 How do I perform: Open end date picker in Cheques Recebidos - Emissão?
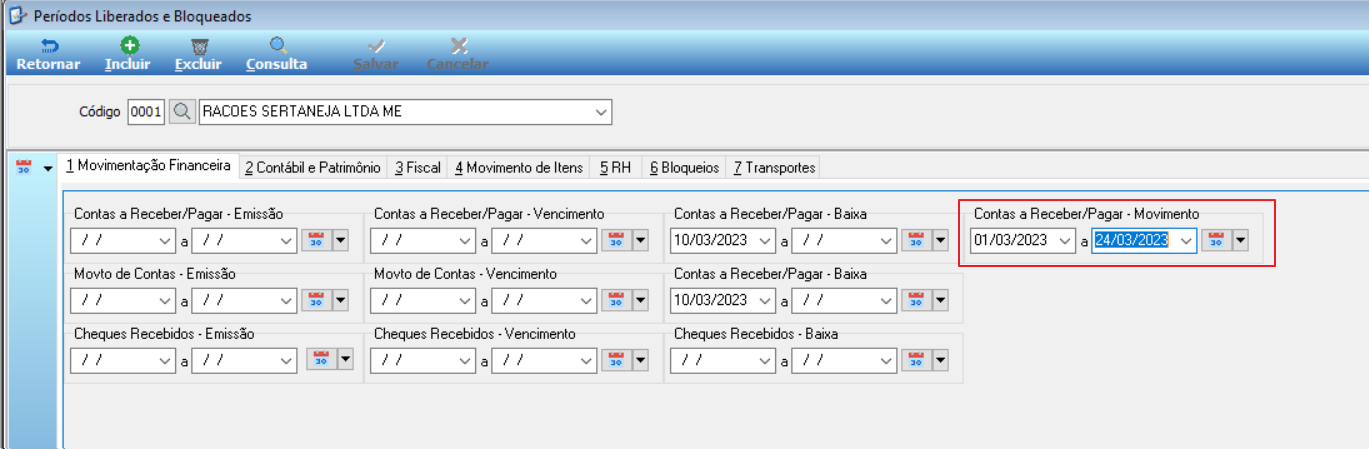287,360
